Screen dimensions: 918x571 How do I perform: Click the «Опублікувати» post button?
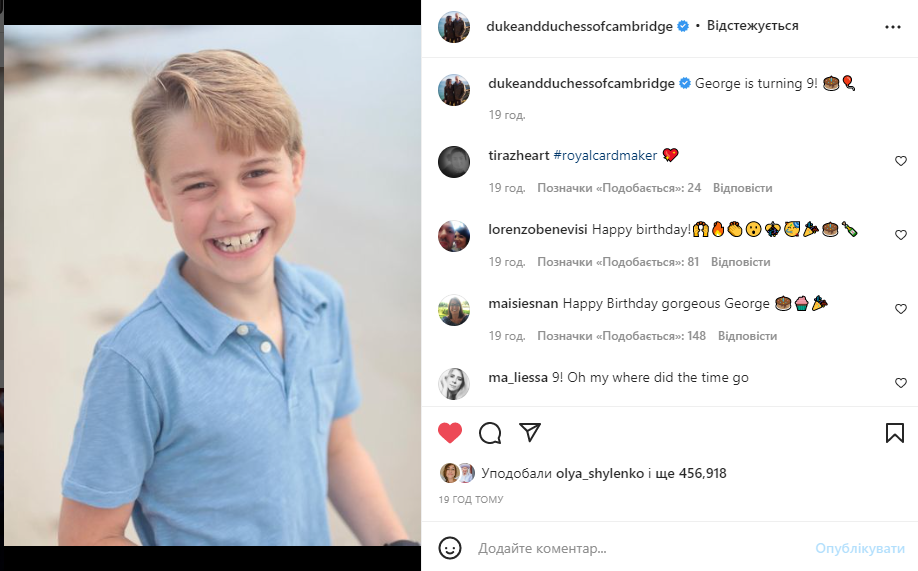[x=860, y=549]
